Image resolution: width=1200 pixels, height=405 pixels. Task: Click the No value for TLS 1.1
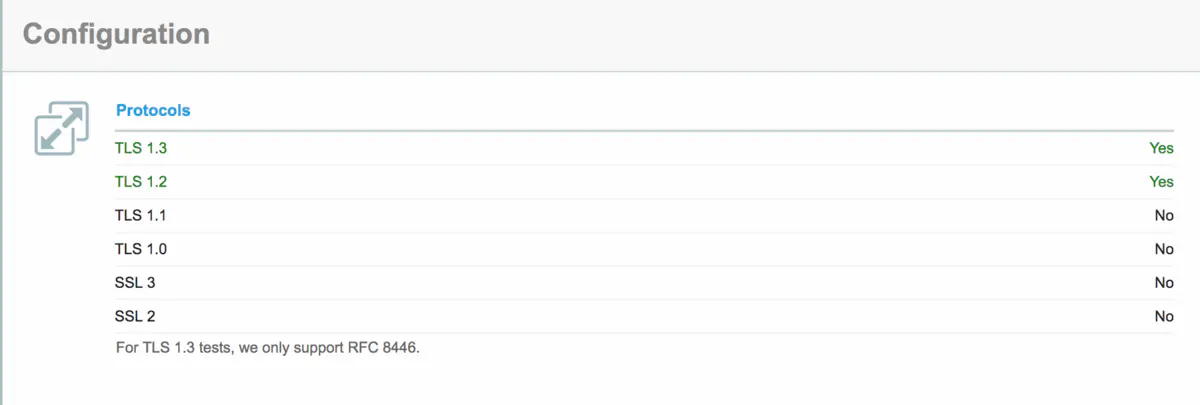1164,215
